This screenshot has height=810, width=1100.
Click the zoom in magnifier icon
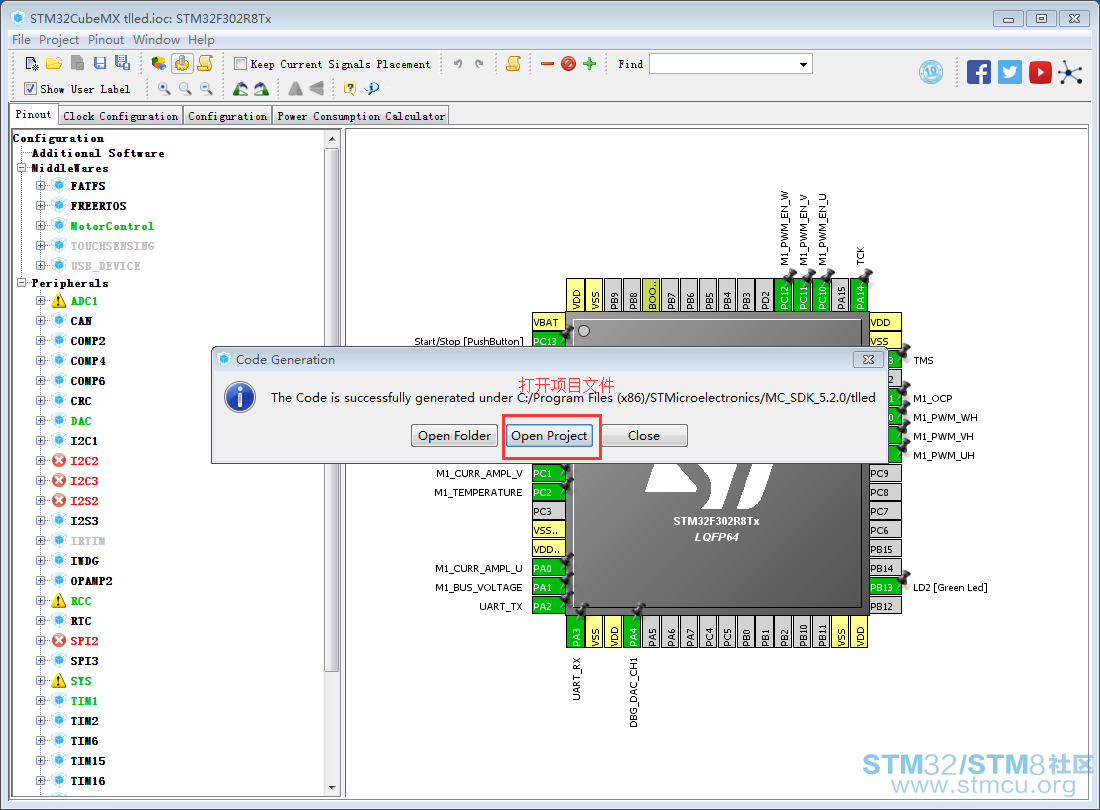click(164, 88)
